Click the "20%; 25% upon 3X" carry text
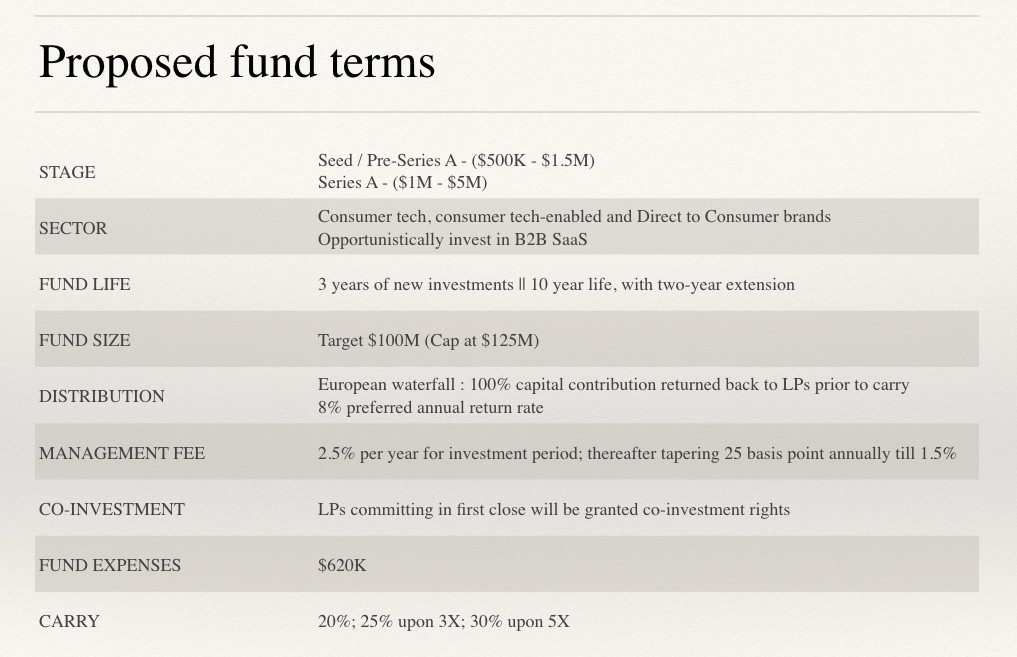1017x657 pixels. click(x=443, y=621)
